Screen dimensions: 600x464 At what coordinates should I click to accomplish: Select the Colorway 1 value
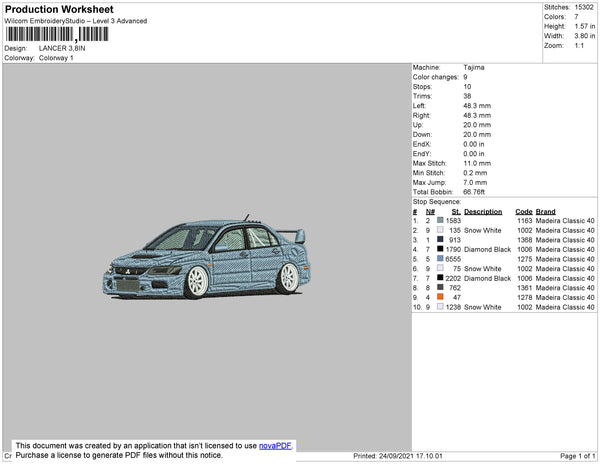coord(56,58)
